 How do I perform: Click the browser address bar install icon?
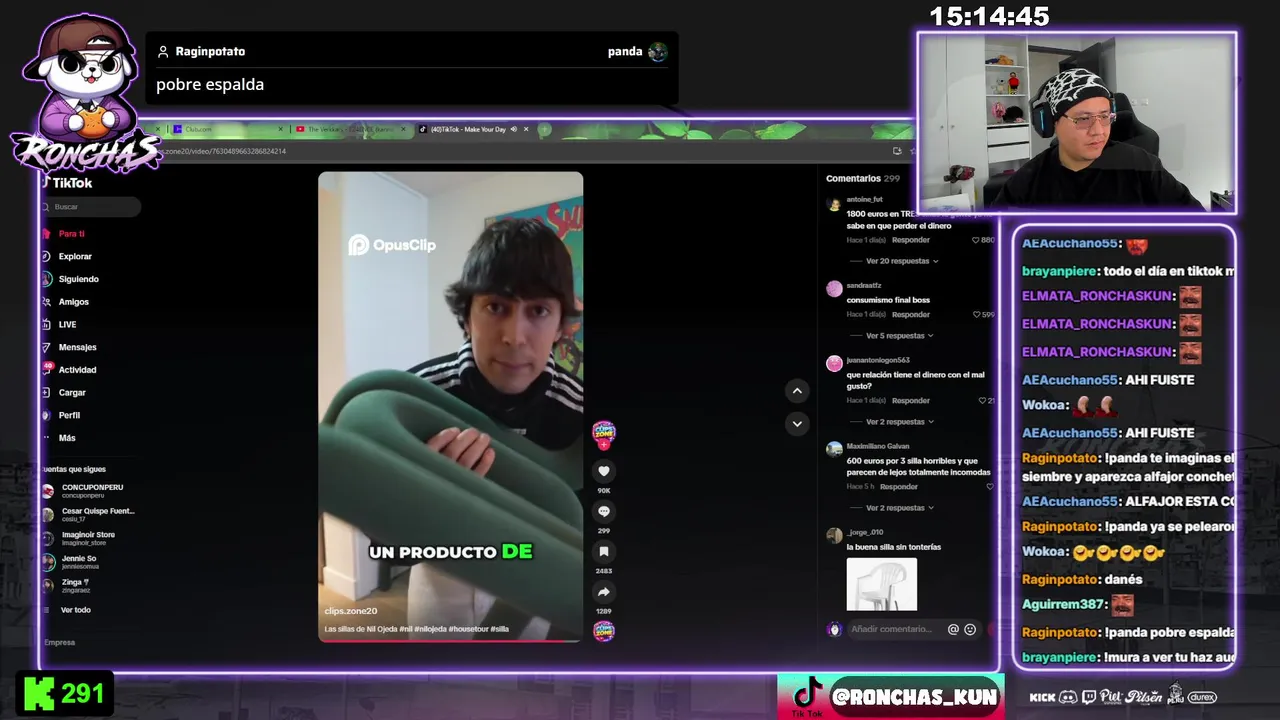click(897, 151)
